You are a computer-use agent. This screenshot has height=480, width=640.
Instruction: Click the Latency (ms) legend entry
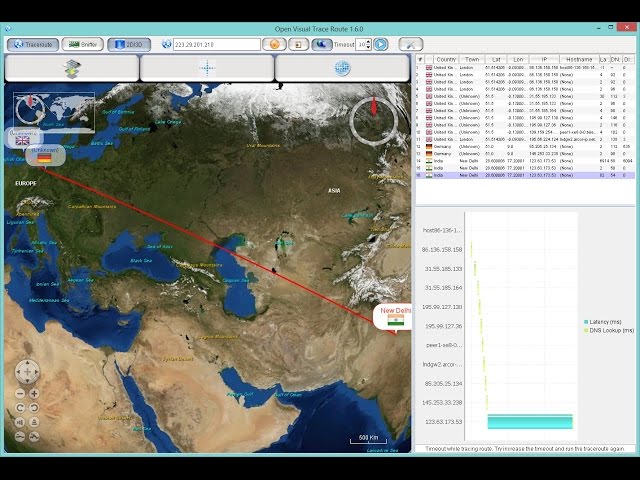[605, 322]
